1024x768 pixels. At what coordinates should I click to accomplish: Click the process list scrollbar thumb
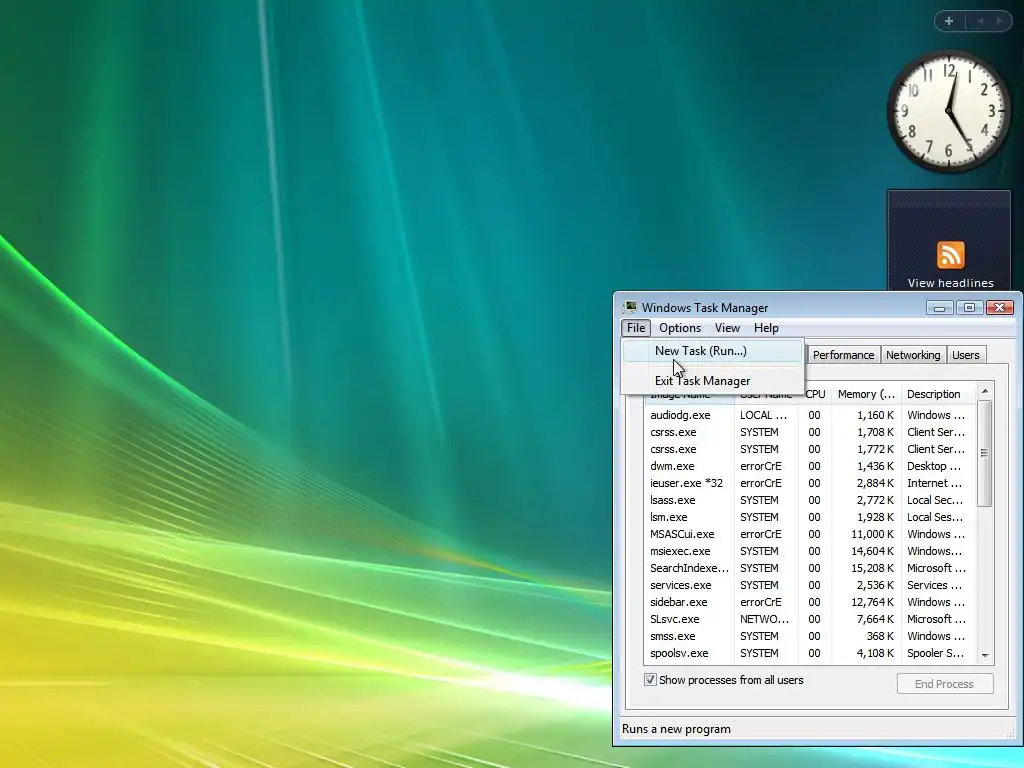[x=985, y=453]
